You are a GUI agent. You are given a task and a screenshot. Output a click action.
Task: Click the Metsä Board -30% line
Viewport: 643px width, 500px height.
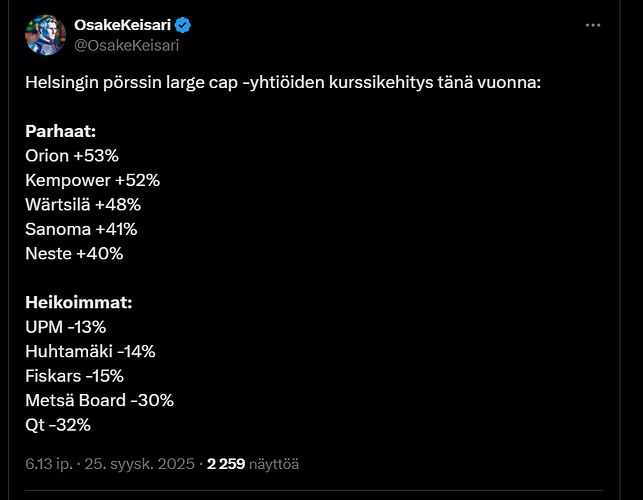coord(99,400)
